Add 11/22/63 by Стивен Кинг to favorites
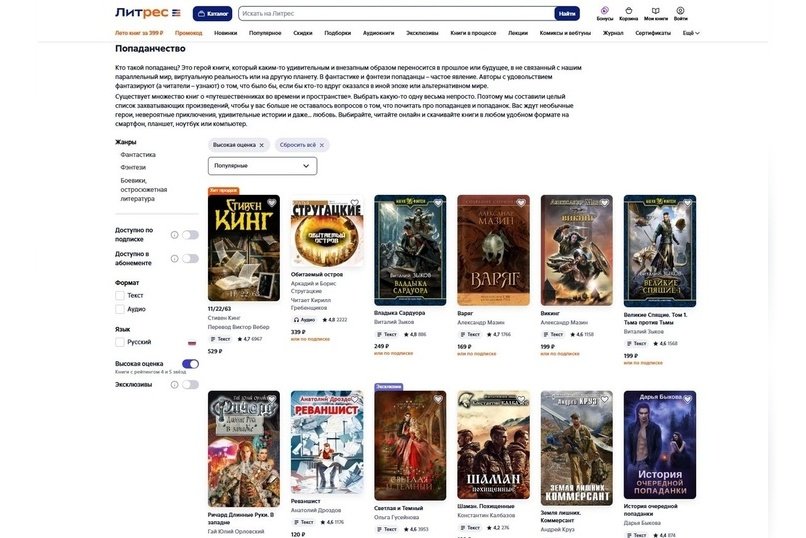Viewport: 806px width, 538px height. point(271,203)
